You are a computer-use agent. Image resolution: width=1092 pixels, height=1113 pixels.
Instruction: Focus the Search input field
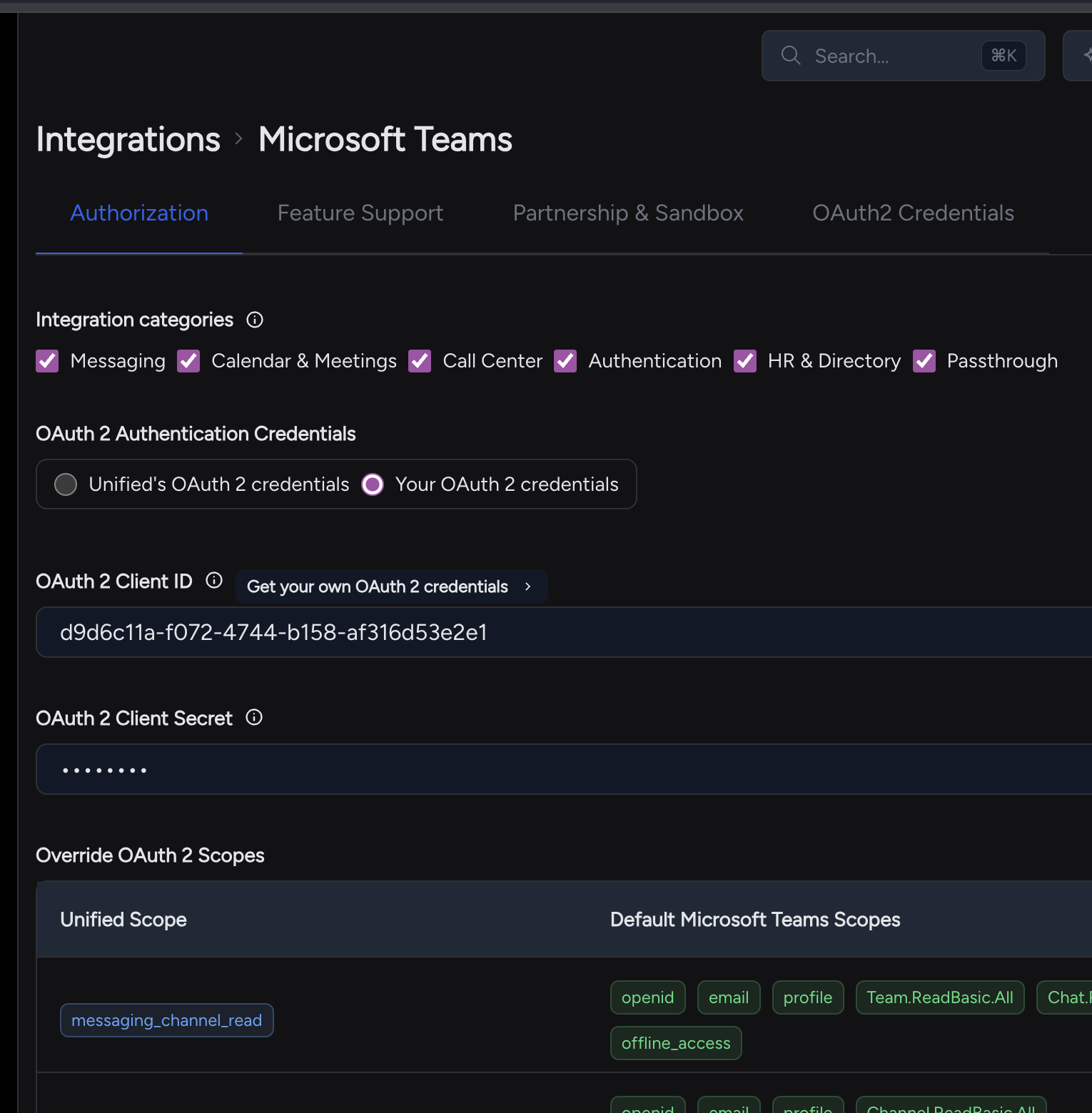(x=904, y=56)
